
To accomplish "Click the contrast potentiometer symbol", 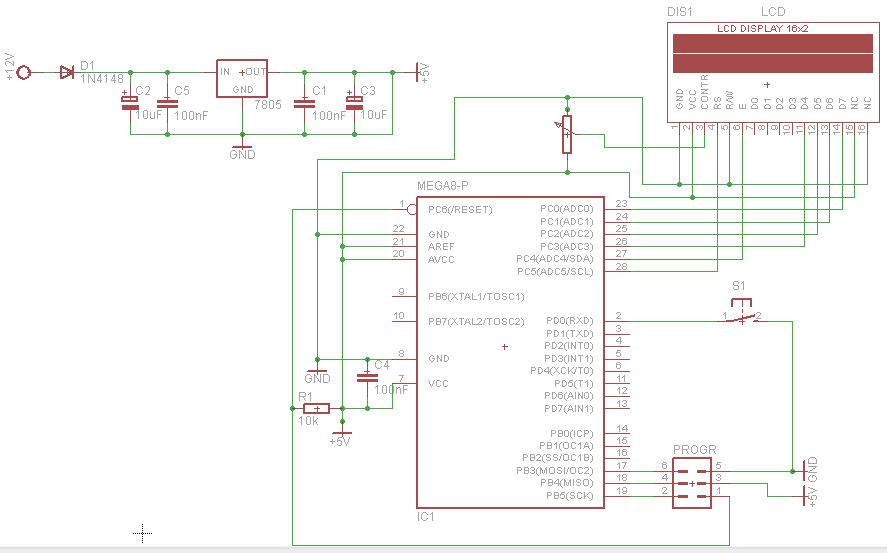I will [x=567, y=135].
